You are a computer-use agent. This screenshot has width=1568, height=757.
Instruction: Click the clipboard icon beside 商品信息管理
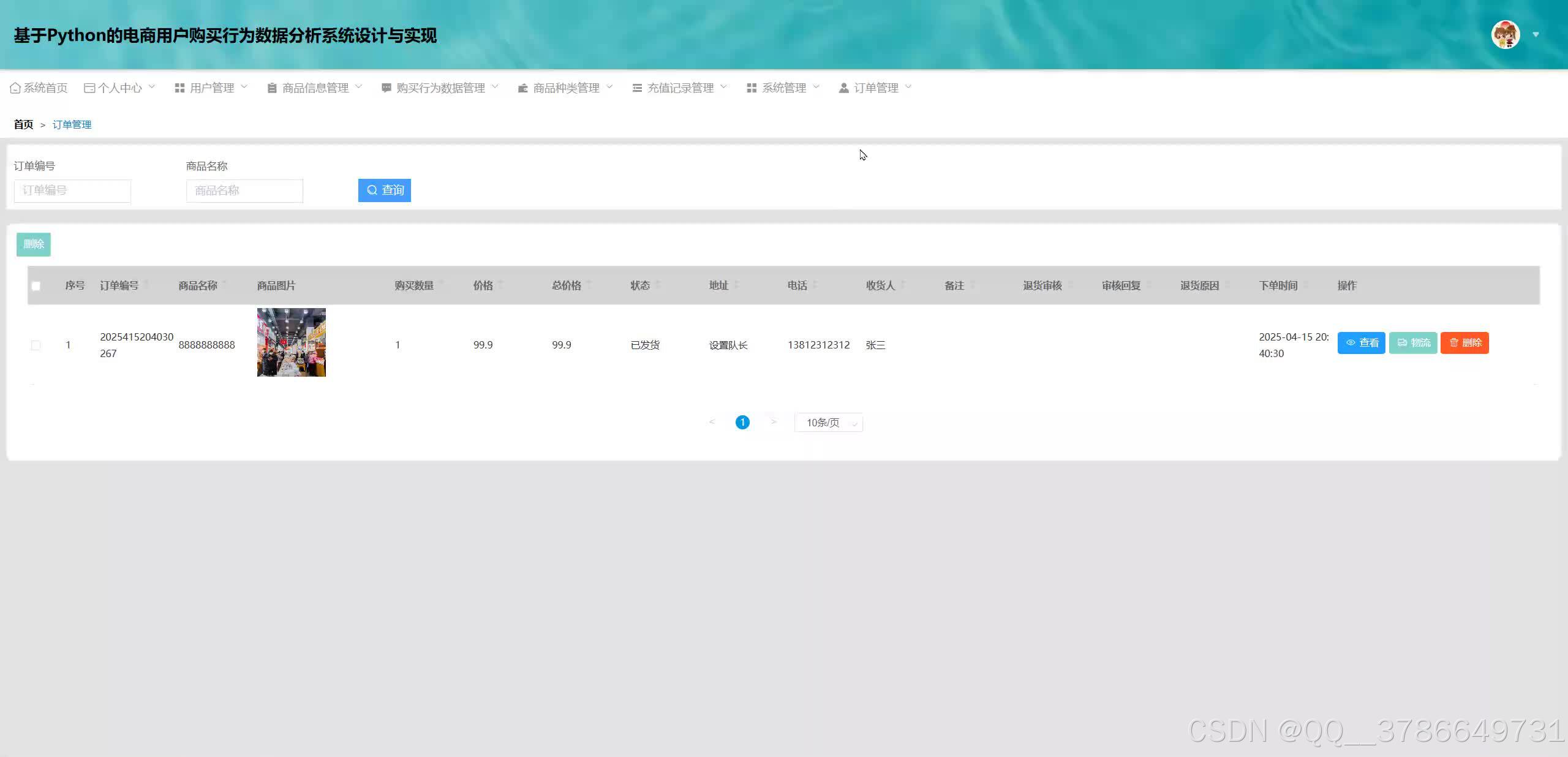[x=272, y=88]
